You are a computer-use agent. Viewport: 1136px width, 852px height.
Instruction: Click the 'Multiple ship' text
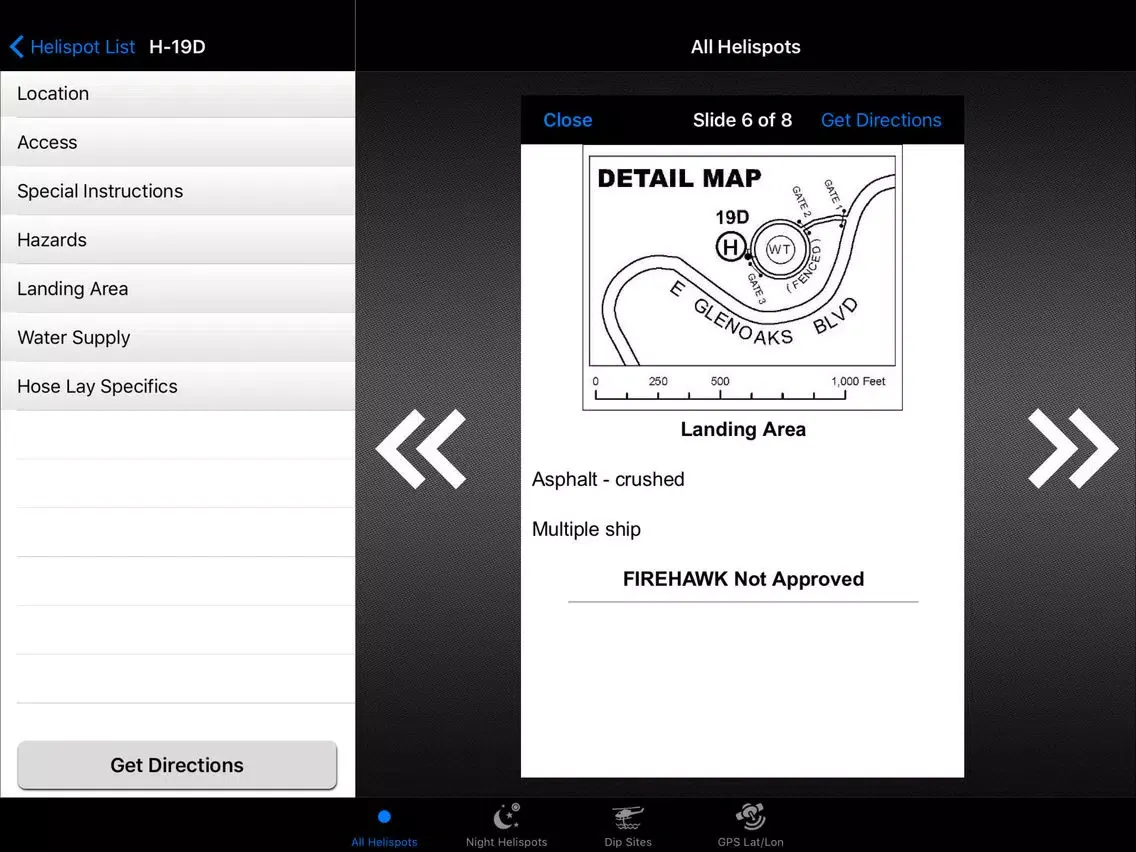[586, 530]
